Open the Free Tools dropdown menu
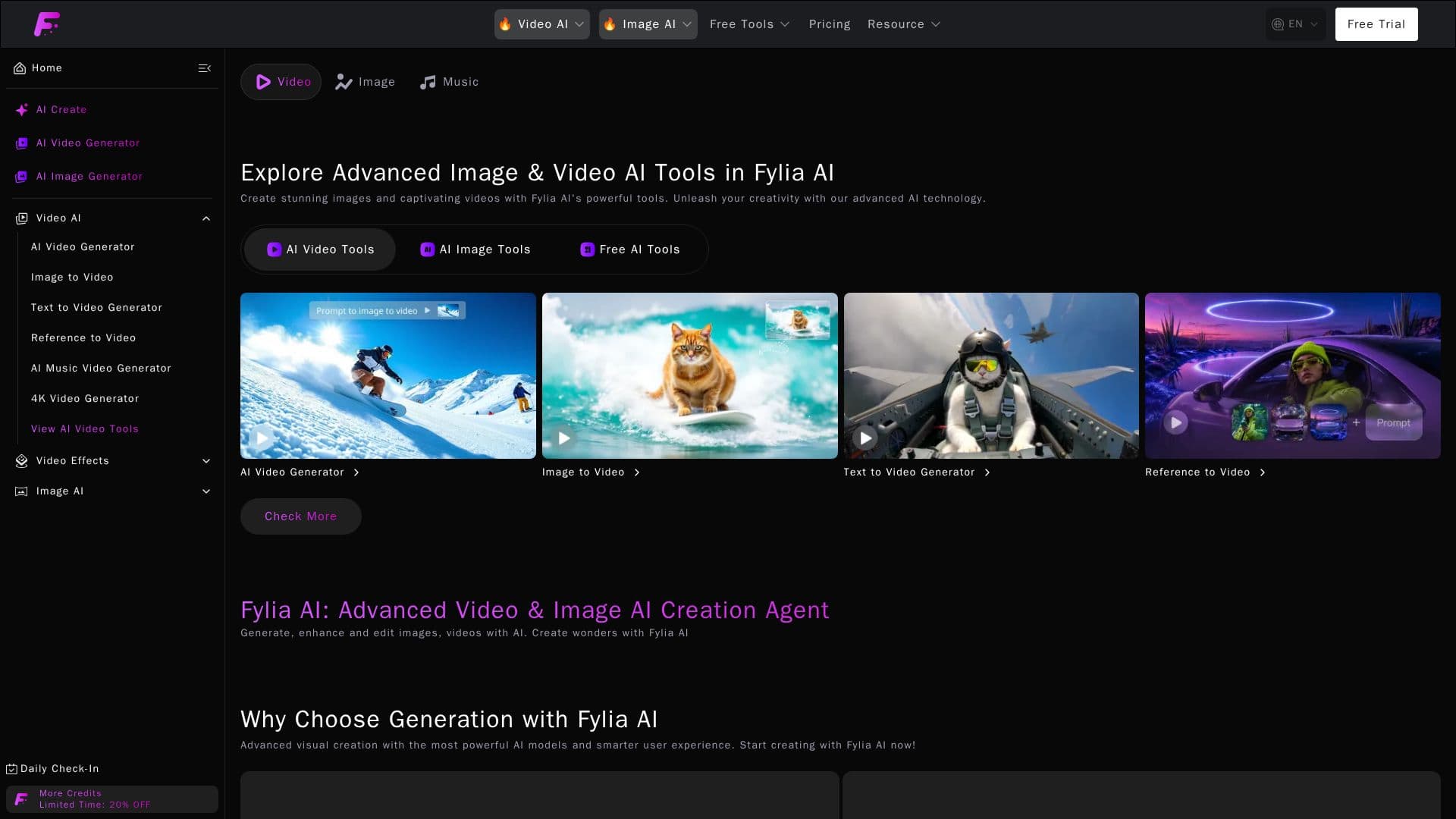The image size is (1456, 819). point(749,24)
